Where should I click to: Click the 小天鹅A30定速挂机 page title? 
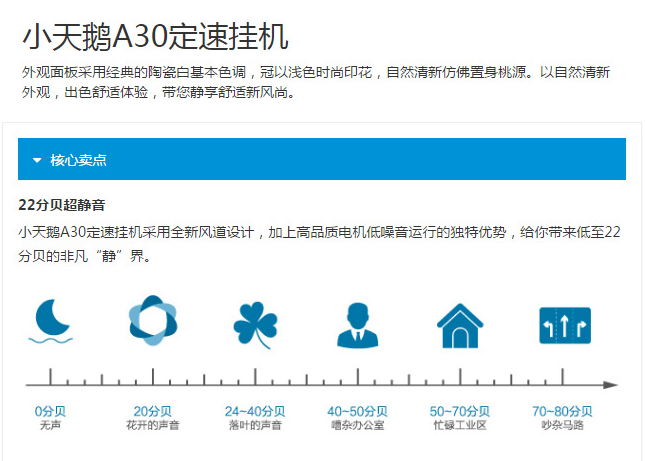point(155,37)
